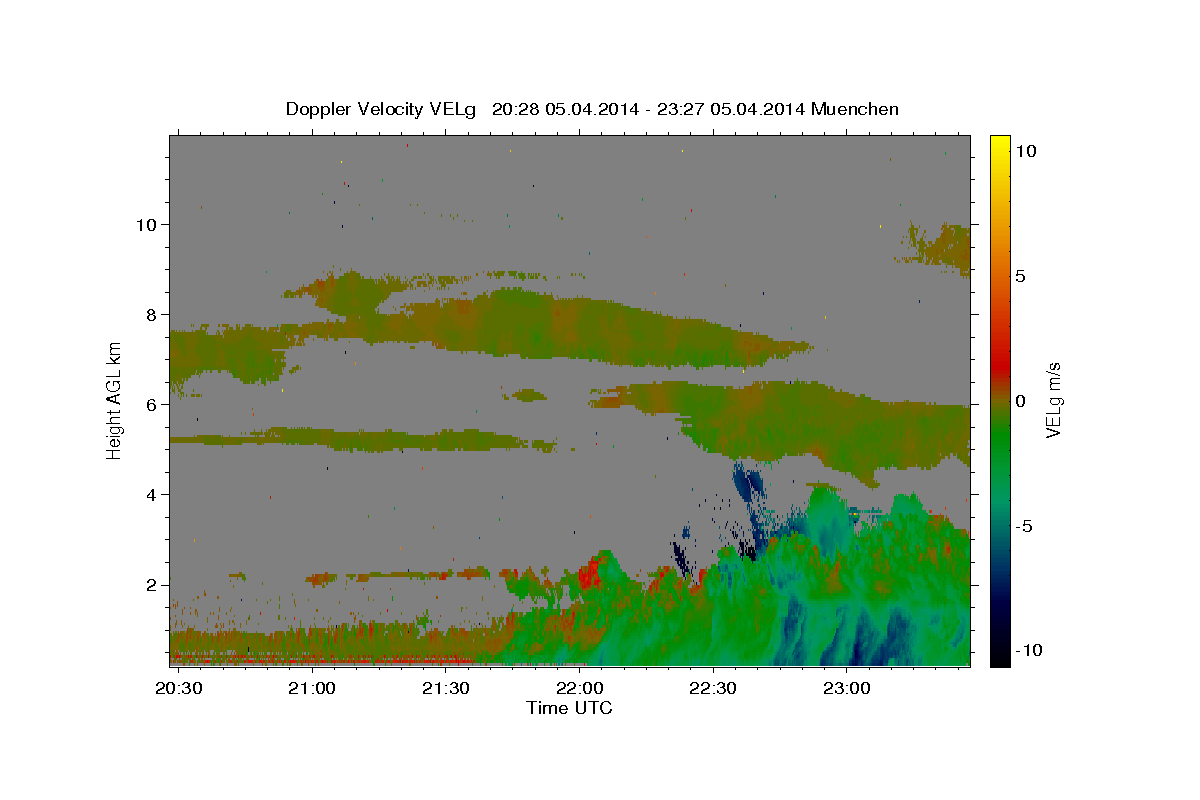Click the colorbar value '0'
1200x800 pixels.
point(1021,401)
